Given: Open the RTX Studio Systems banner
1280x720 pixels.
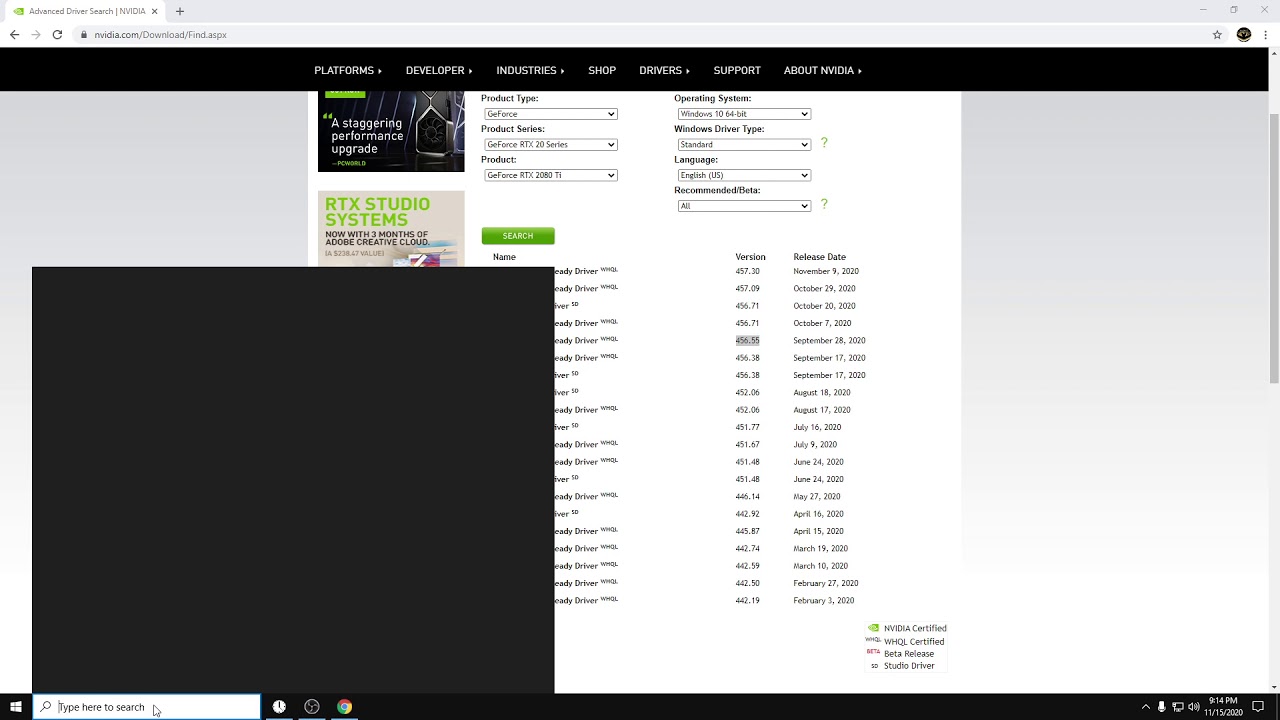Looking at the screenshot, I should tap(391, 229).
